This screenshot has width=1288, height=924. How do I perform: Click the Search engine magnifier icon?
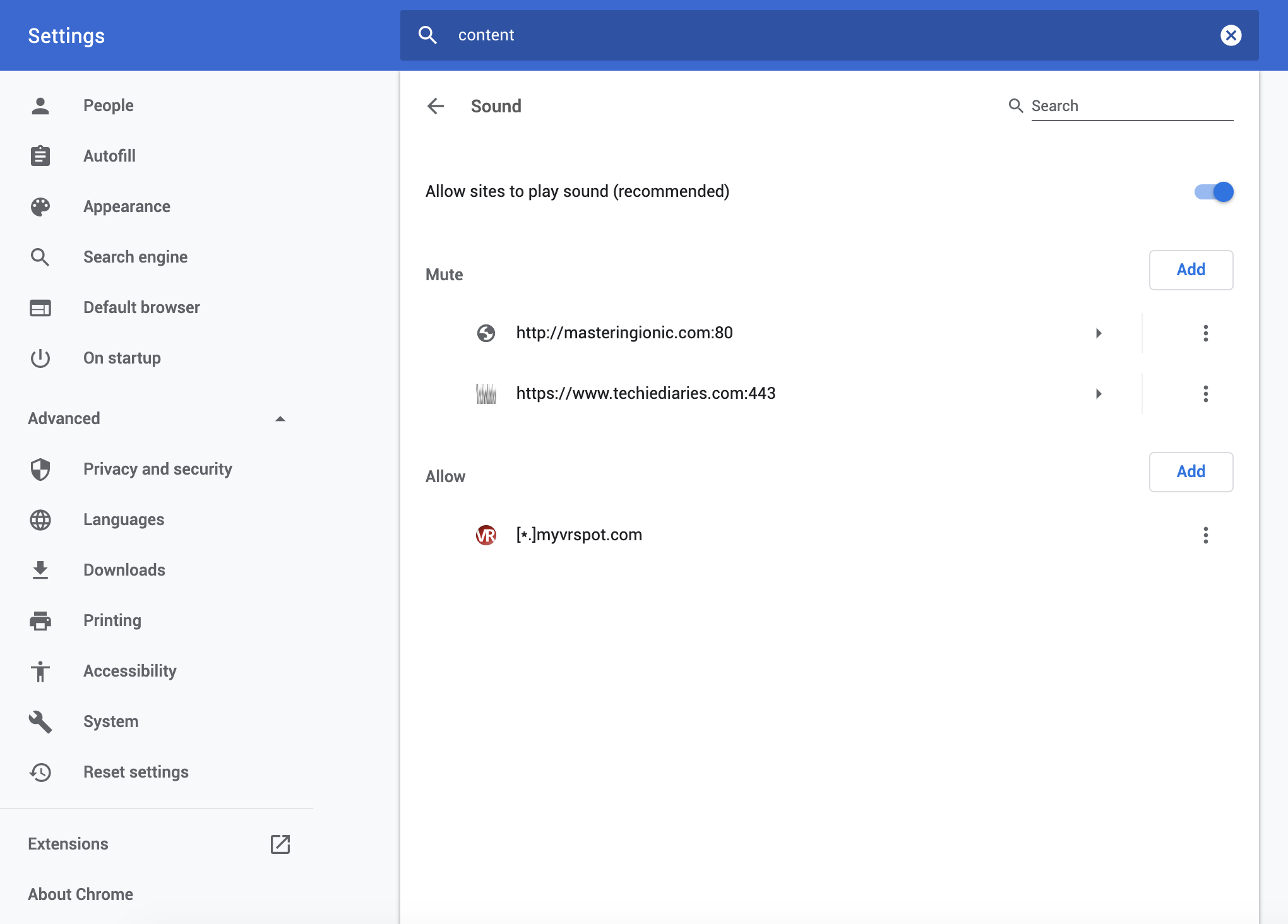(40, 257)
